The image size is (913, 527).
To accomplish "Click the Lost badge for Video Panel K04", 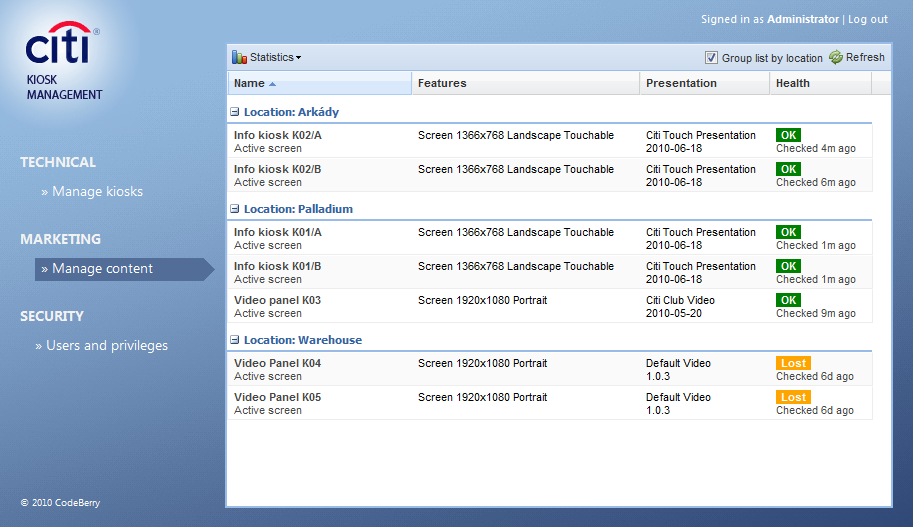I will point(793,363).
